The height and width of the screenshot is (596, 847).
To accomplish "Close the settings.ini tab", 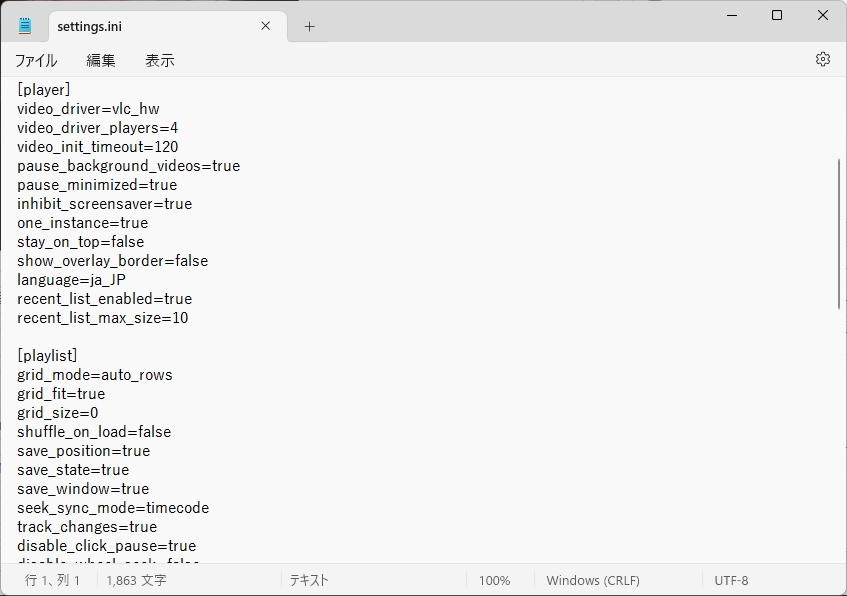I will click(x=266, y=26).
